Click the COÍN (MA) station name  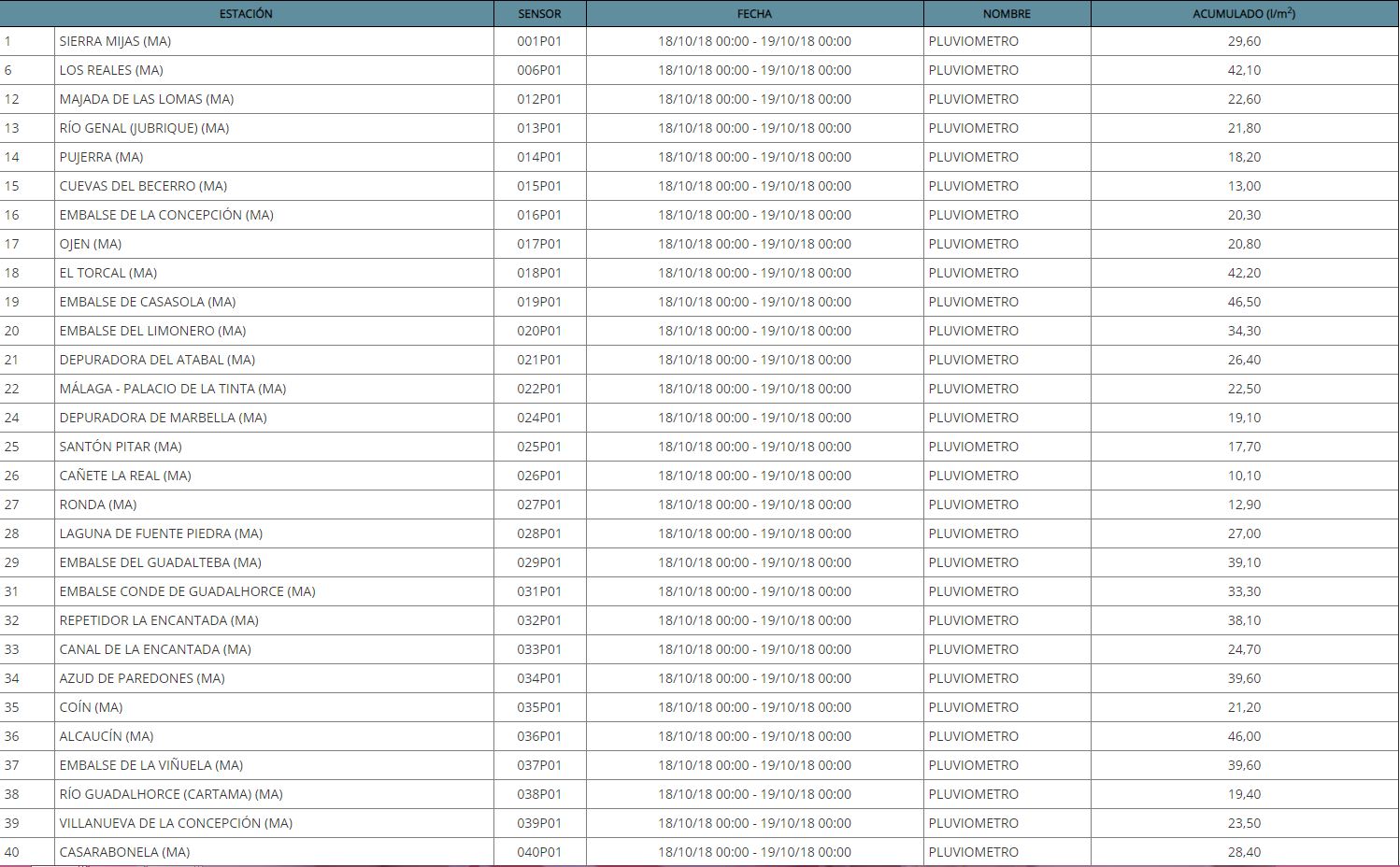91,707
